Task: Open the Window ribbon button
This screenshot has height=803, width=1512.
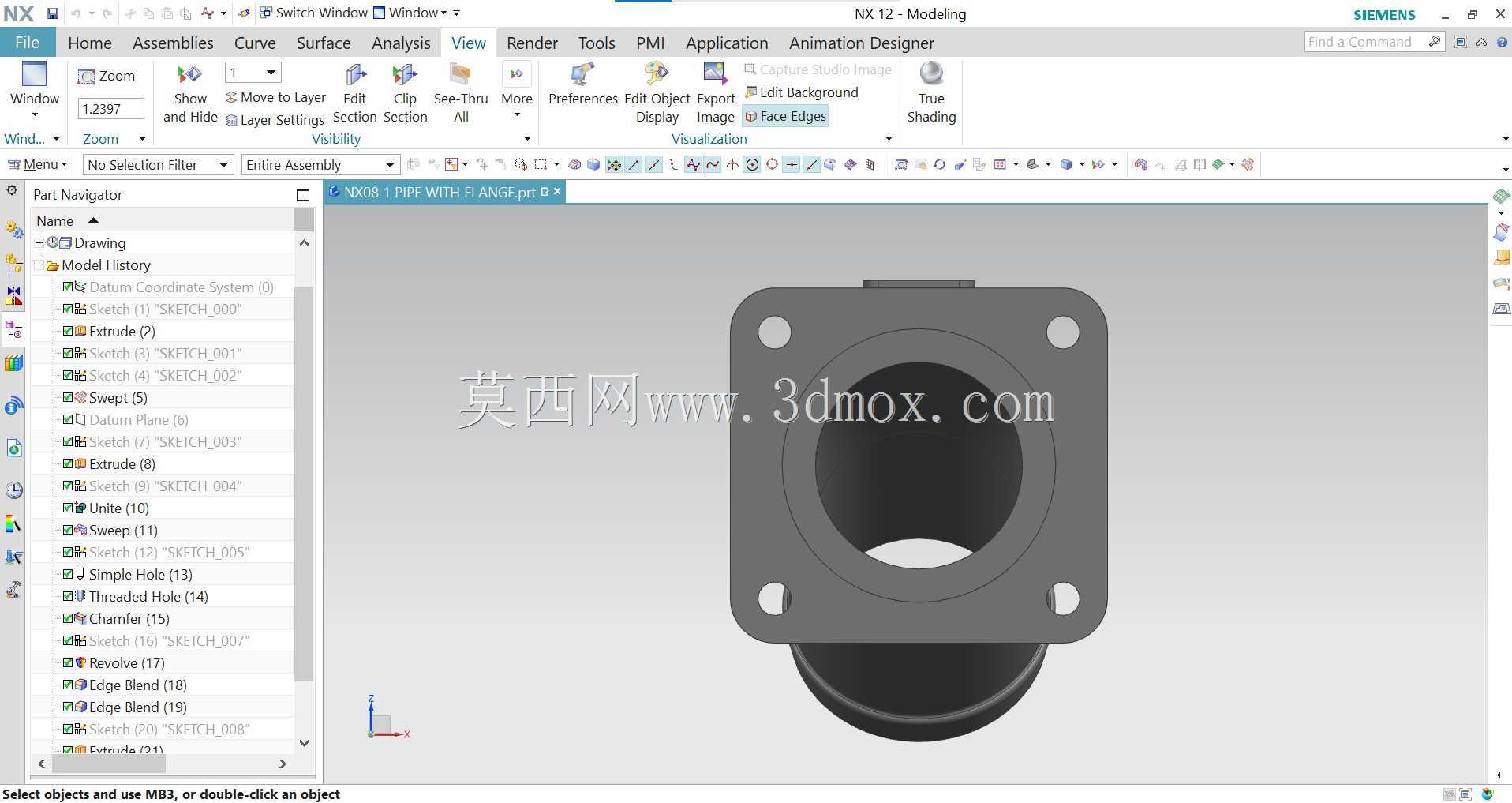Action: tap(35, 89)
